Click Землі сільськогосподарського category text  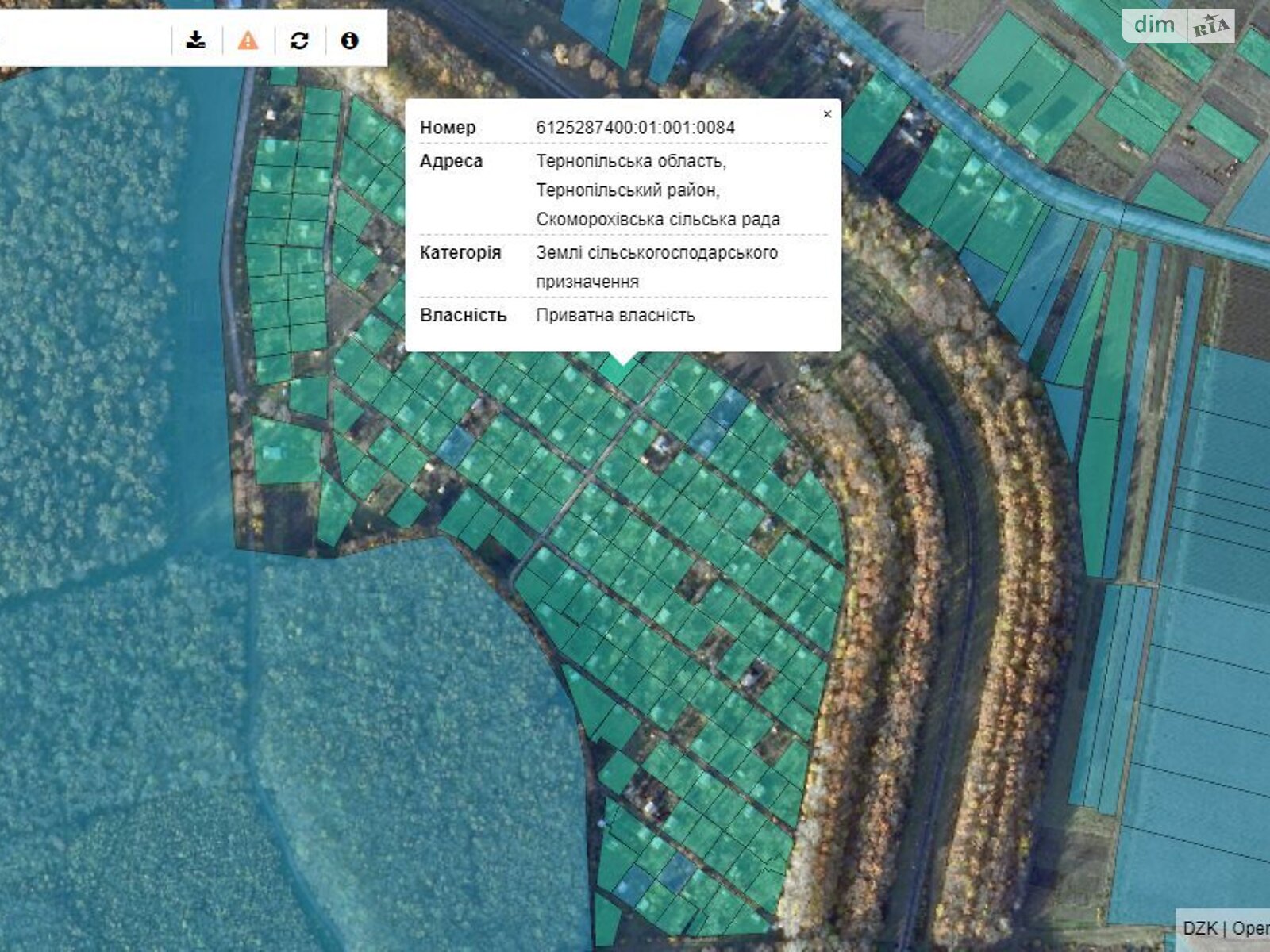tap(656, 253)
